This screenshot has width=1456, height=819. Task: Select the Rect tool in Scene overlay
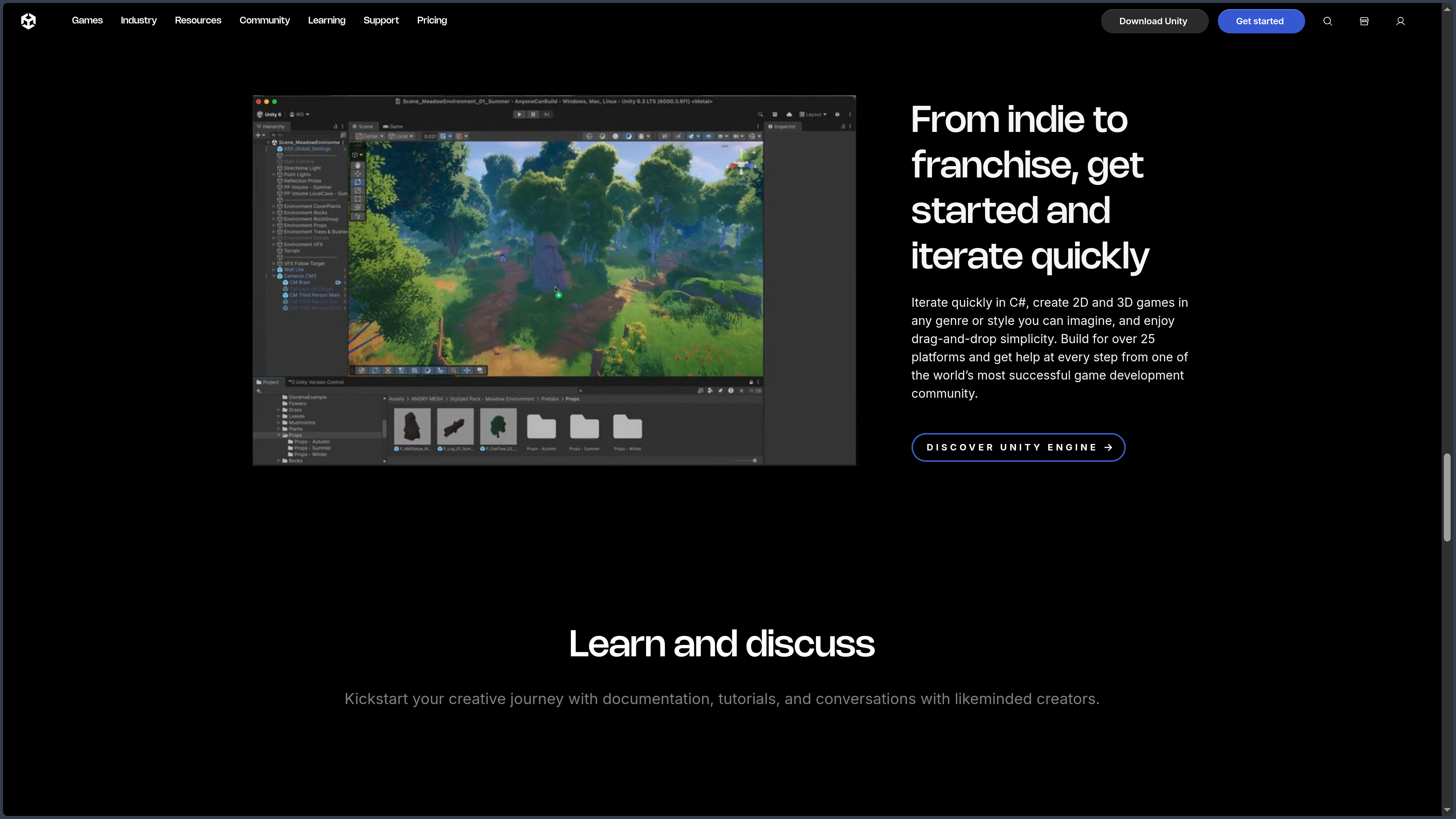point(358,199)
